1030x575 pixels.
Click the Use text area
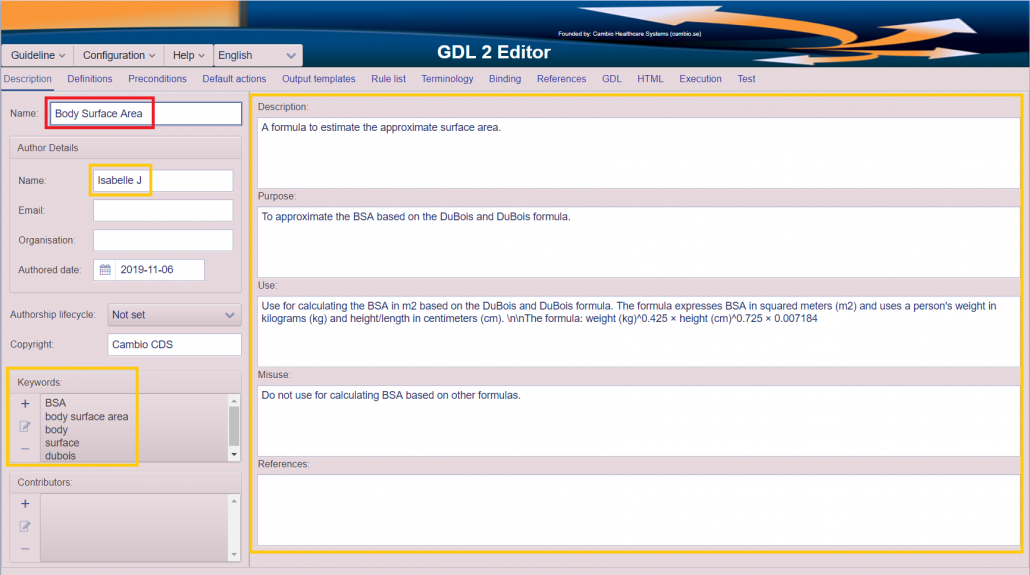638,331
